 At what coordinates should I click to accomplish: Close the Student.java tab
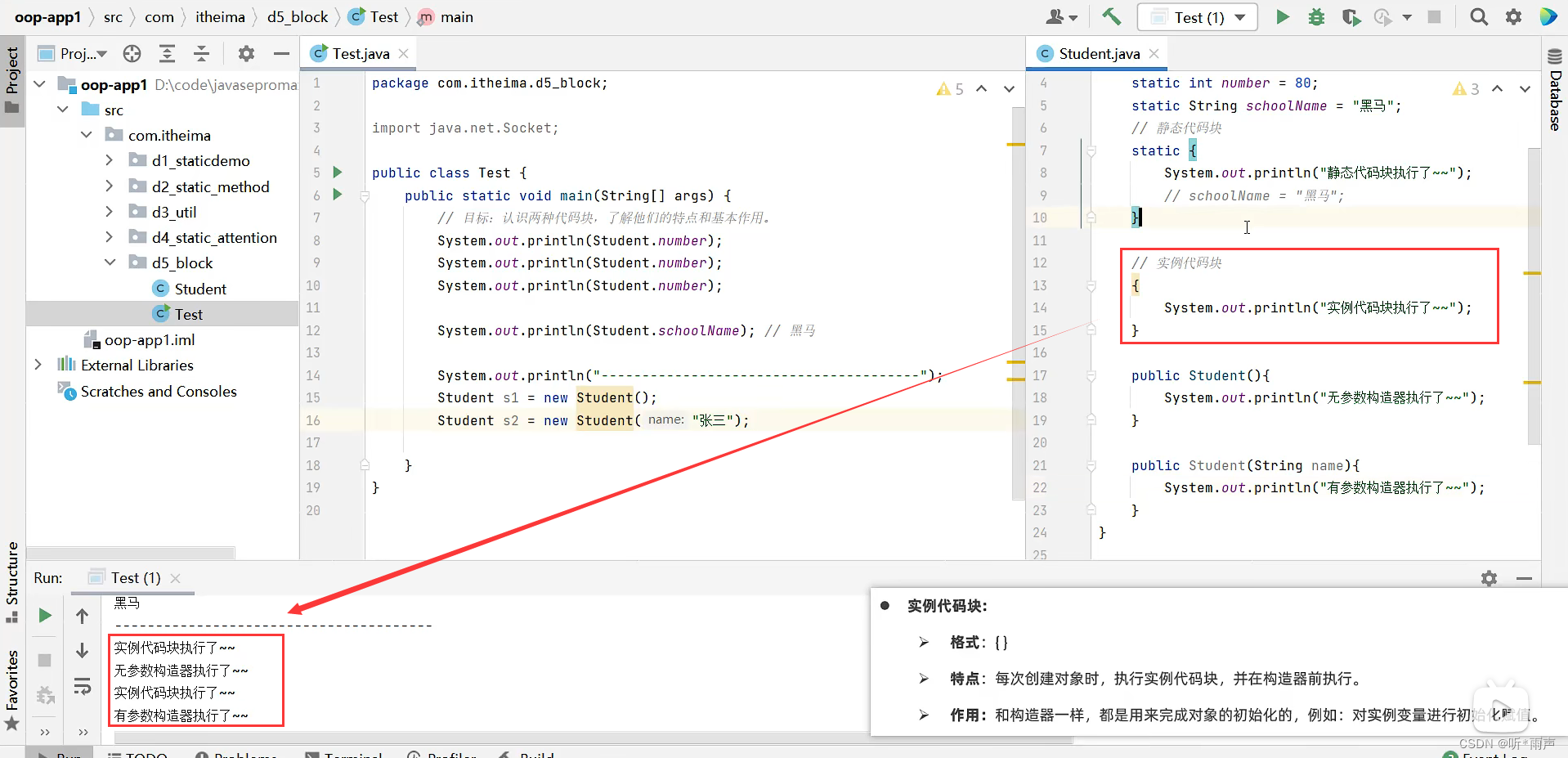[1154, 53]
